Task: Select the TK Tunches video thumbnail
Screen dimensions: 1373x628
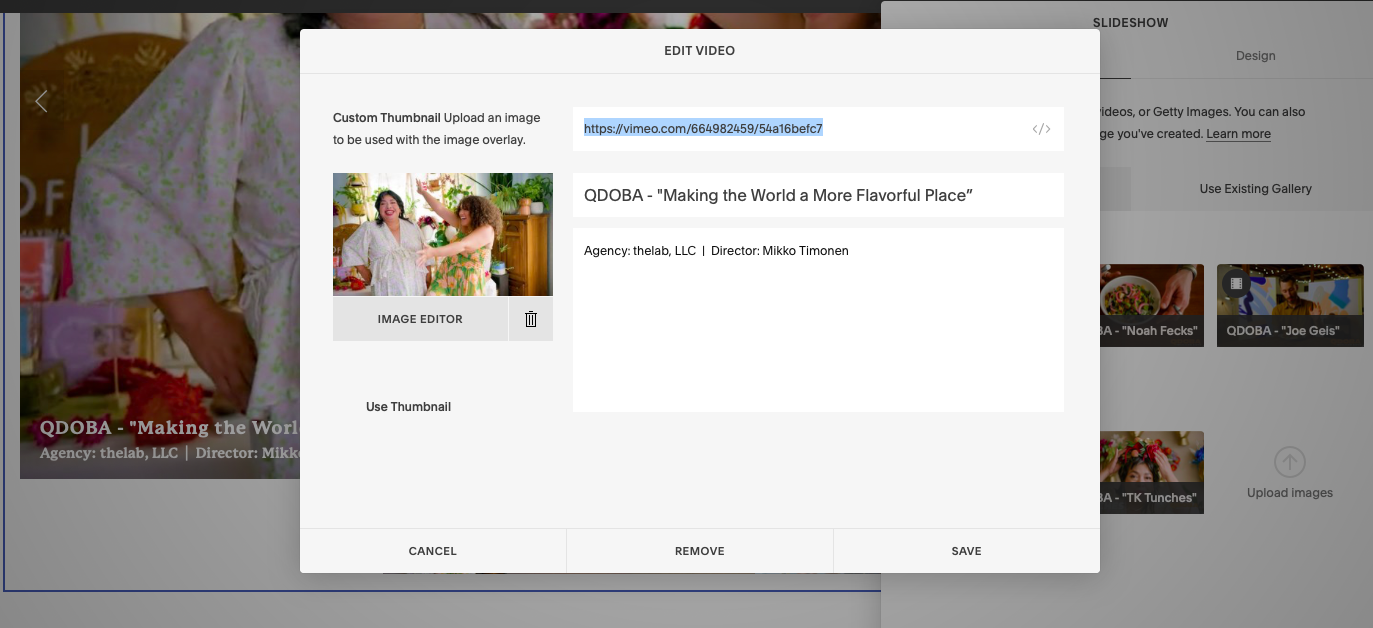Action: [1152, 472]
